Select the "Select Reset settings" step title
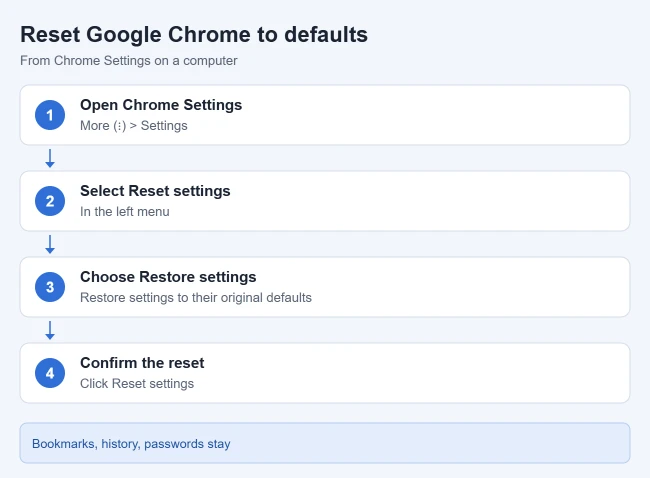This screenshot has width=650, height=478. tap(155, 191)
